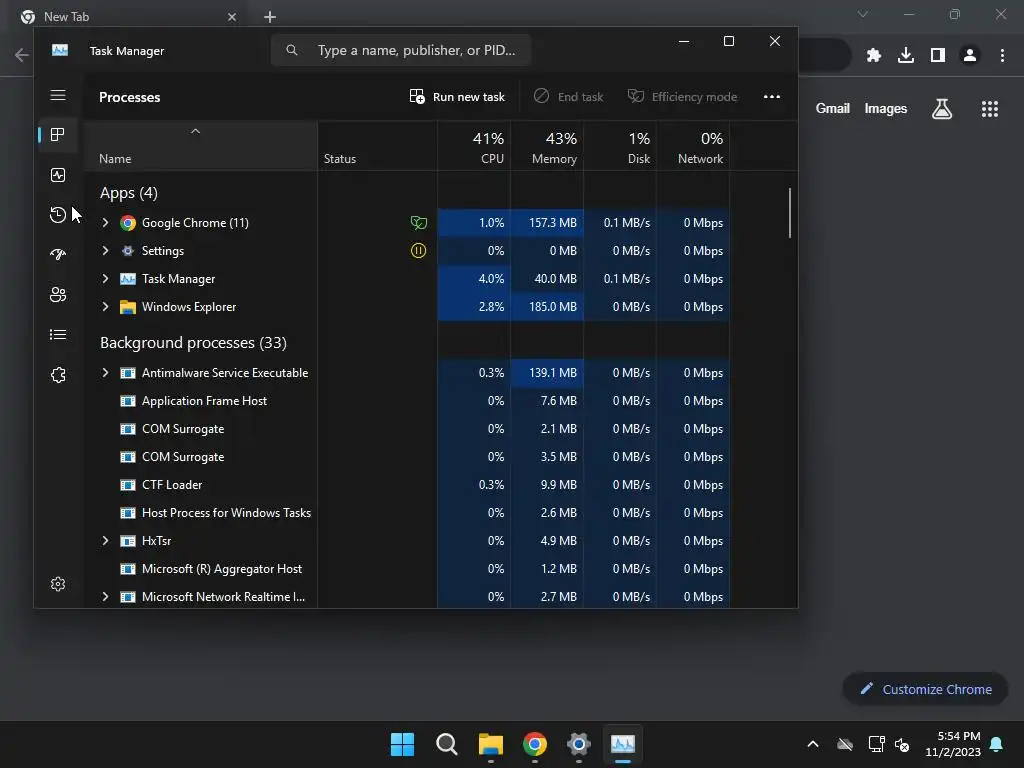Viewport: 1024px width, 768px height.
Task: Select the Processes page icon in sidebar
Action: tap(57, 135)
